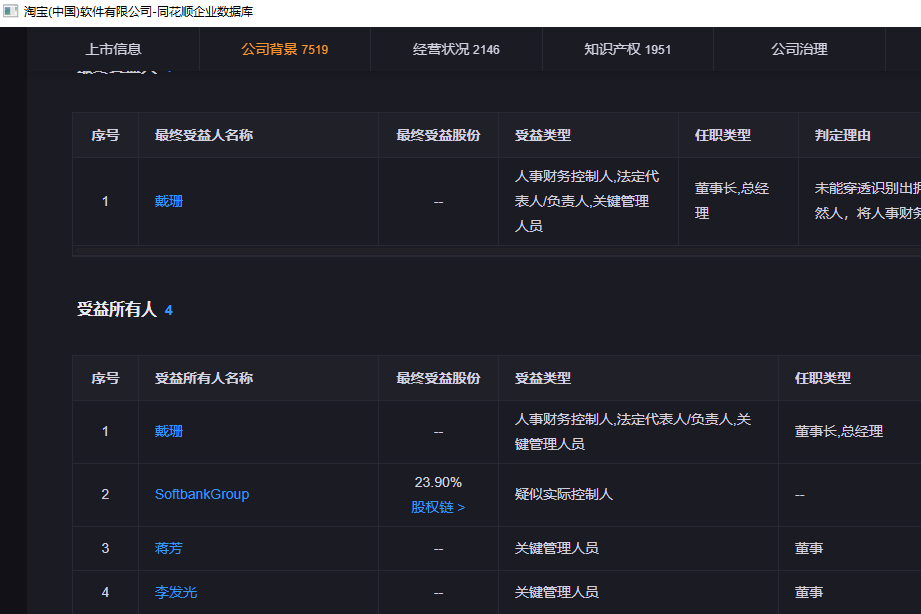Click the window title 淘宝(中国)软件有限公司-同花顺企业数据库

click(x=138, y=12)
